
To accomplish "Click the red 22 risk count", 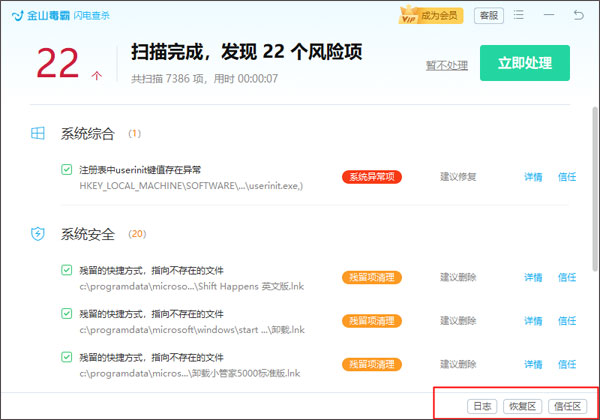I will point(58,63).
